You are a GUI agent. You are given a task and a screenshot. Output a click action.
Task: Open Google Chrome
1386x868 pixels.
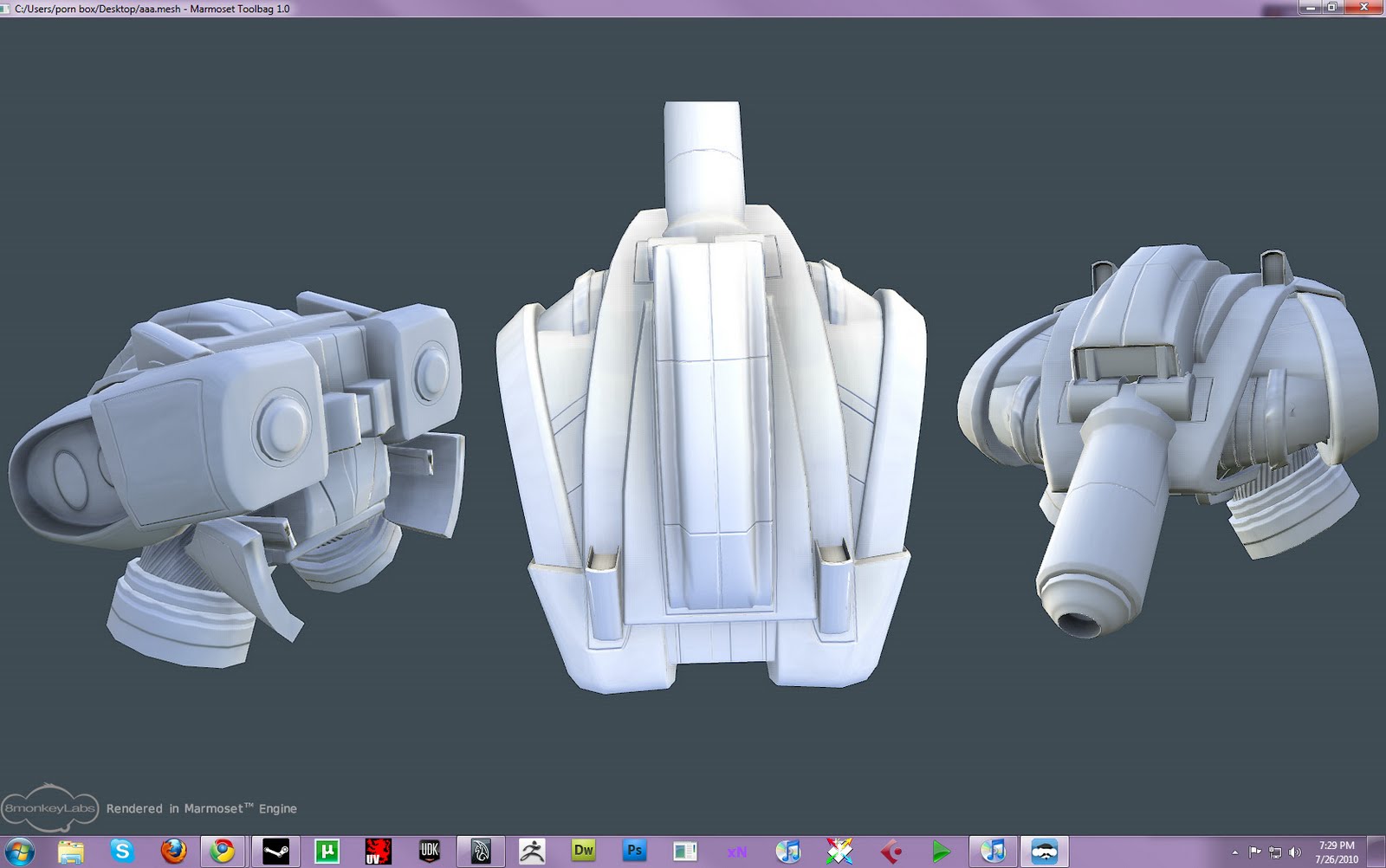(221, 852)
